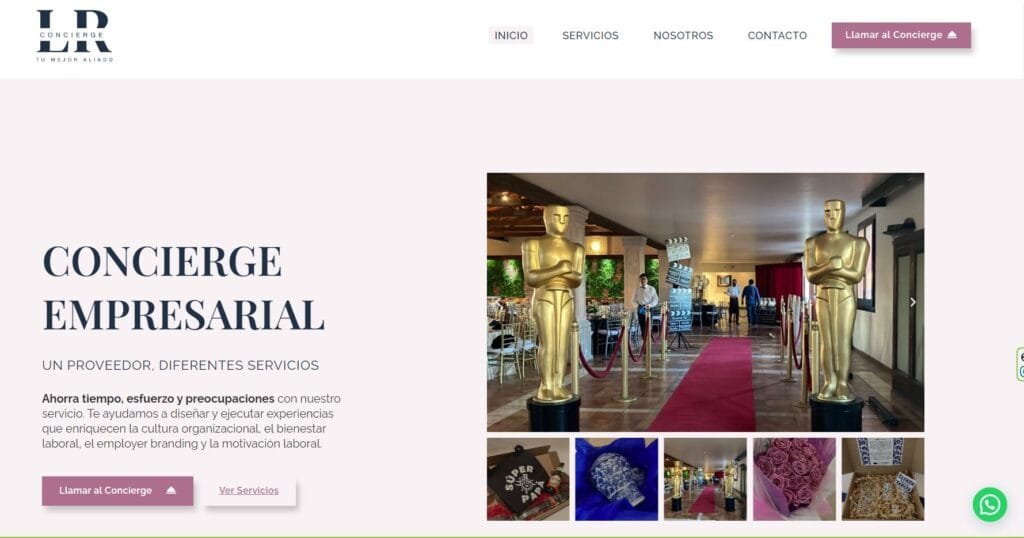Select the pink roses bouquet thumbnail

[794, 479]
